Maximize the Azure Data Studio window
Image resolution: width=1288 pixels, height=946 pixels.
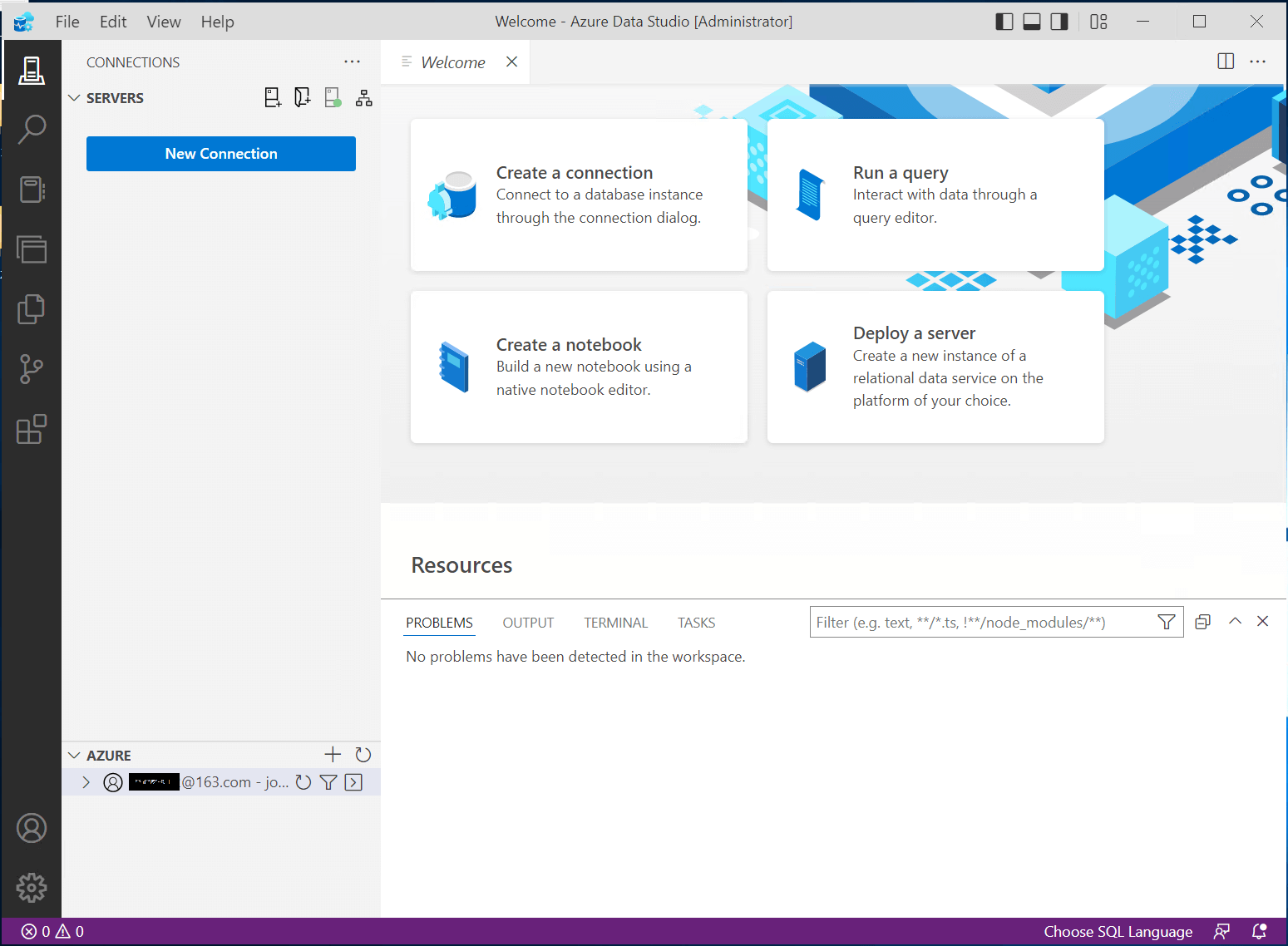(x=1199, y=22)
